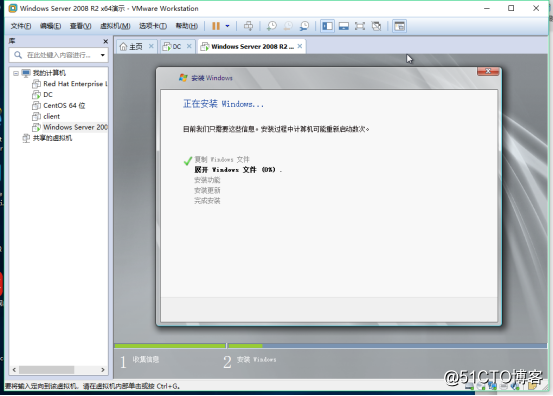Screen dimensions: 553x396
Task: Select 共享的虚拟机 shared VMs item
Action: pyautogui.click(x=52, y=138)
